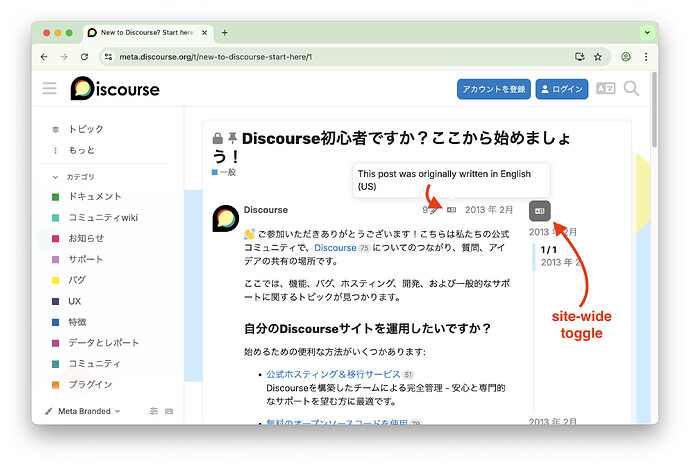690x465 pixels.
Task: Click the post's original-language indicator icon
Action: click(451, 210)
